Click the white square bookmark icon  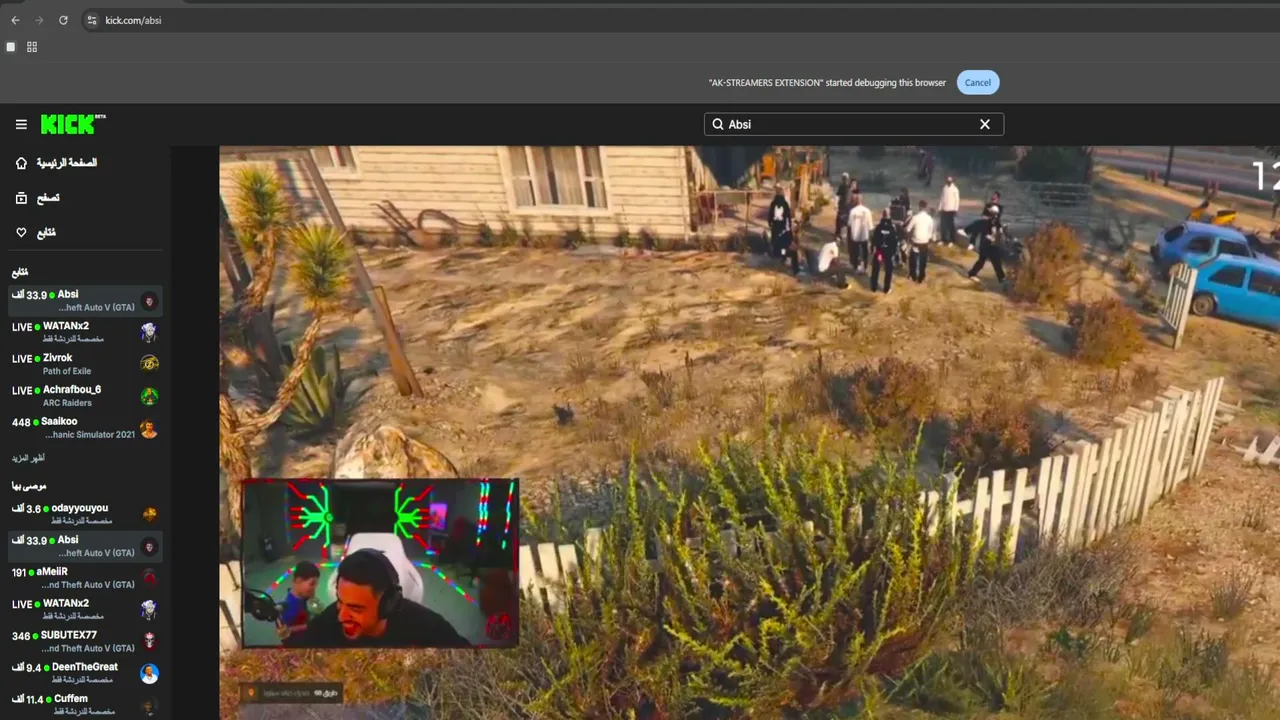point(11,47)
